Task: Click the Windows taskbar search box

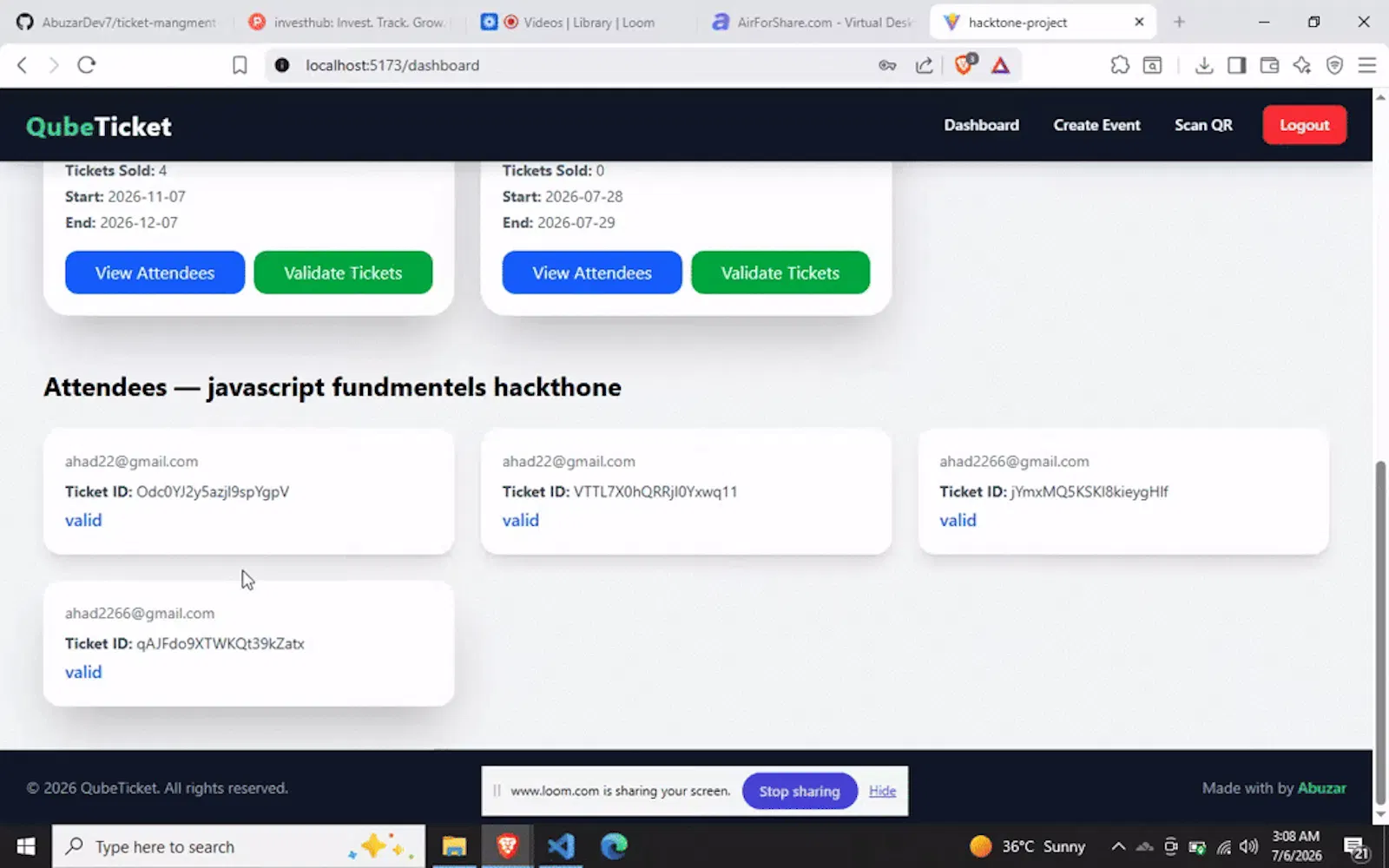Action: pyautogui.click(x=239, y=846)
